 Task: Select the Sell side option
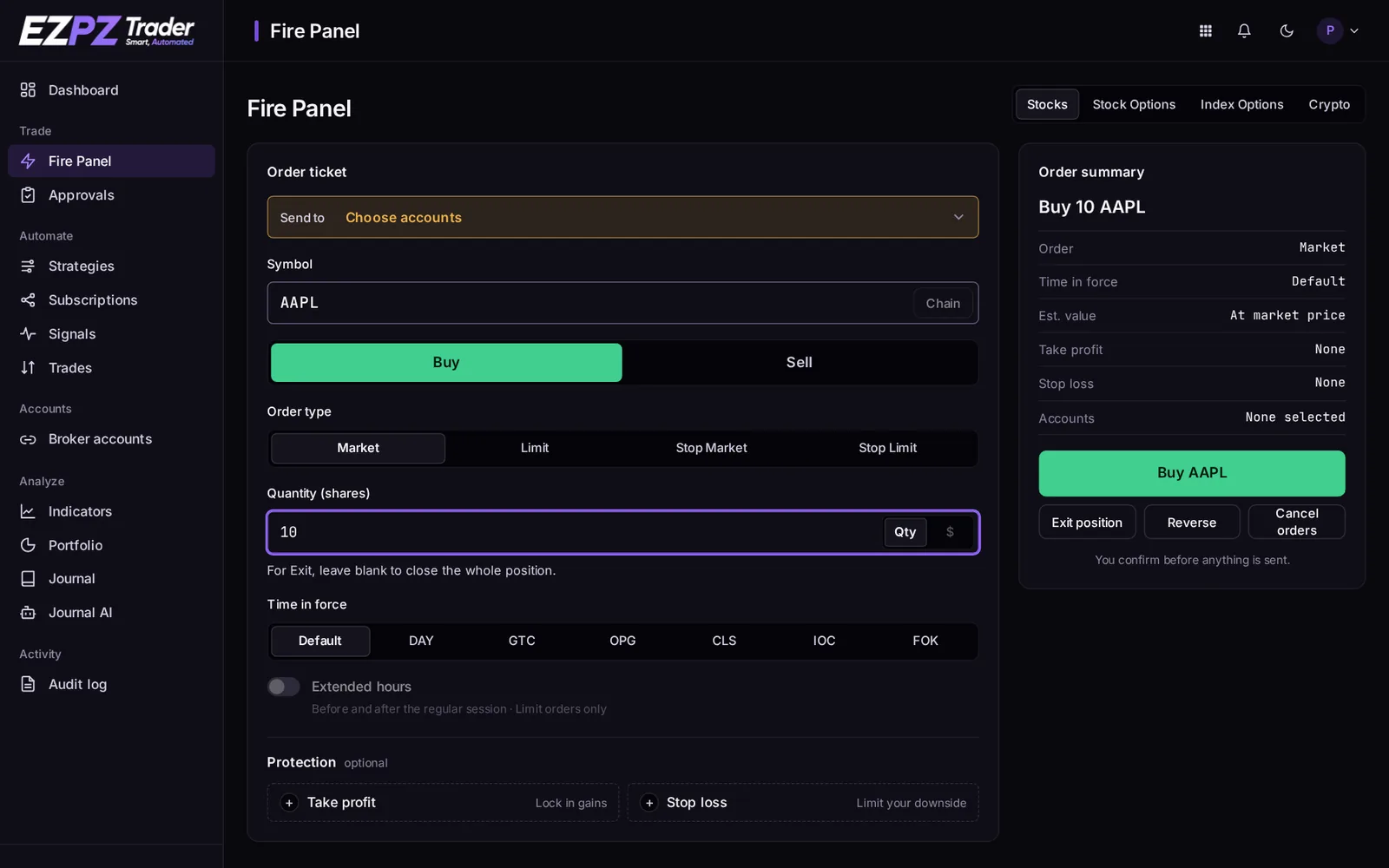799,363
